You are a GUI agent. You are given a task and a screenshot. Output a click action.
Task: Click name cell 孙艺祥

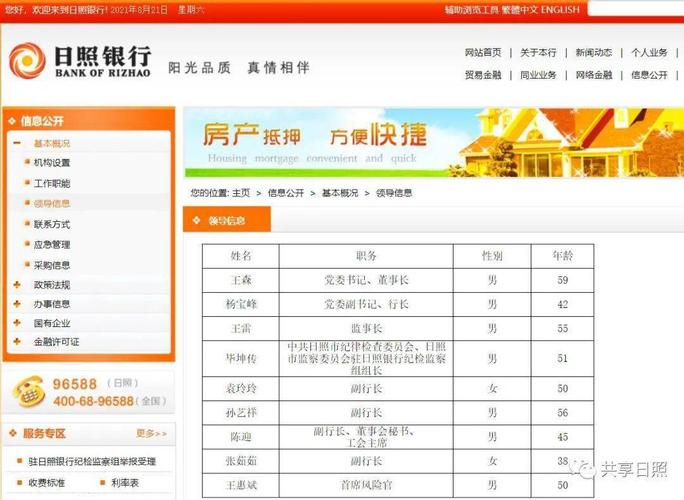[241, 413]
